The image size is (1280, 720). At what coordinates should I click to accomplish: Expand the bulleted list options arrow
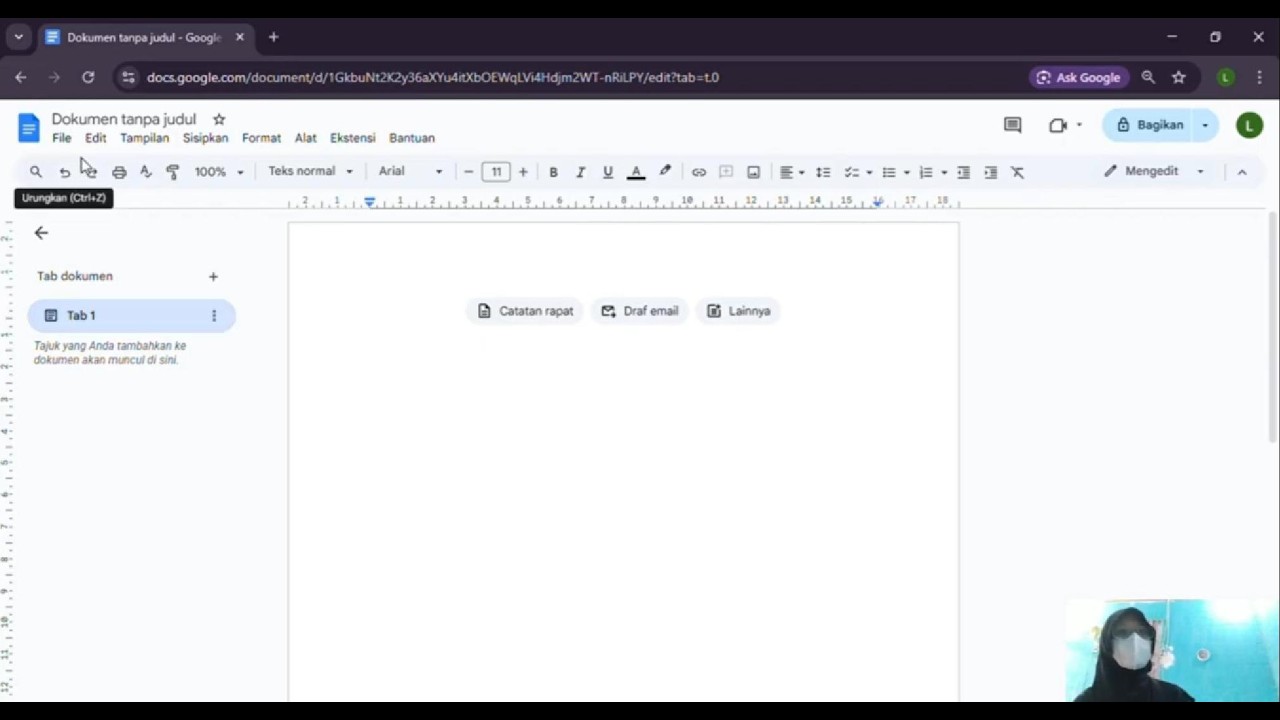[x=907, y=172]
